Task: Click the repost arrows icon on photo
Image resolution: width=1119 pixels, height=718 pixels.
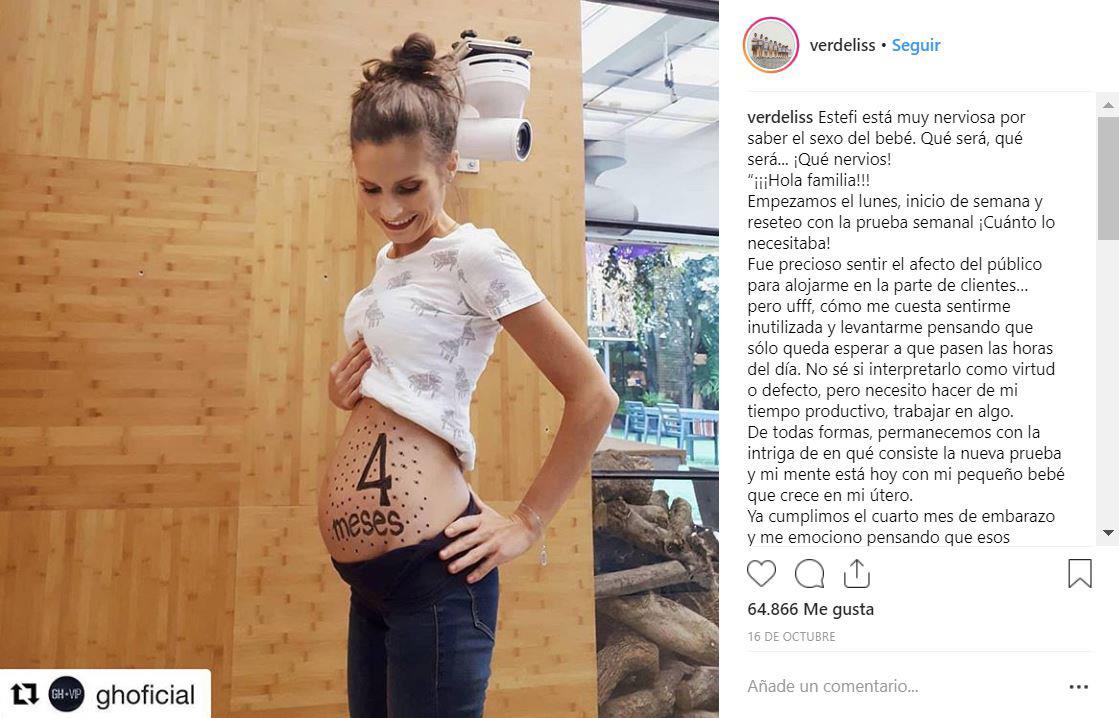Action: [x=25, y=694]
